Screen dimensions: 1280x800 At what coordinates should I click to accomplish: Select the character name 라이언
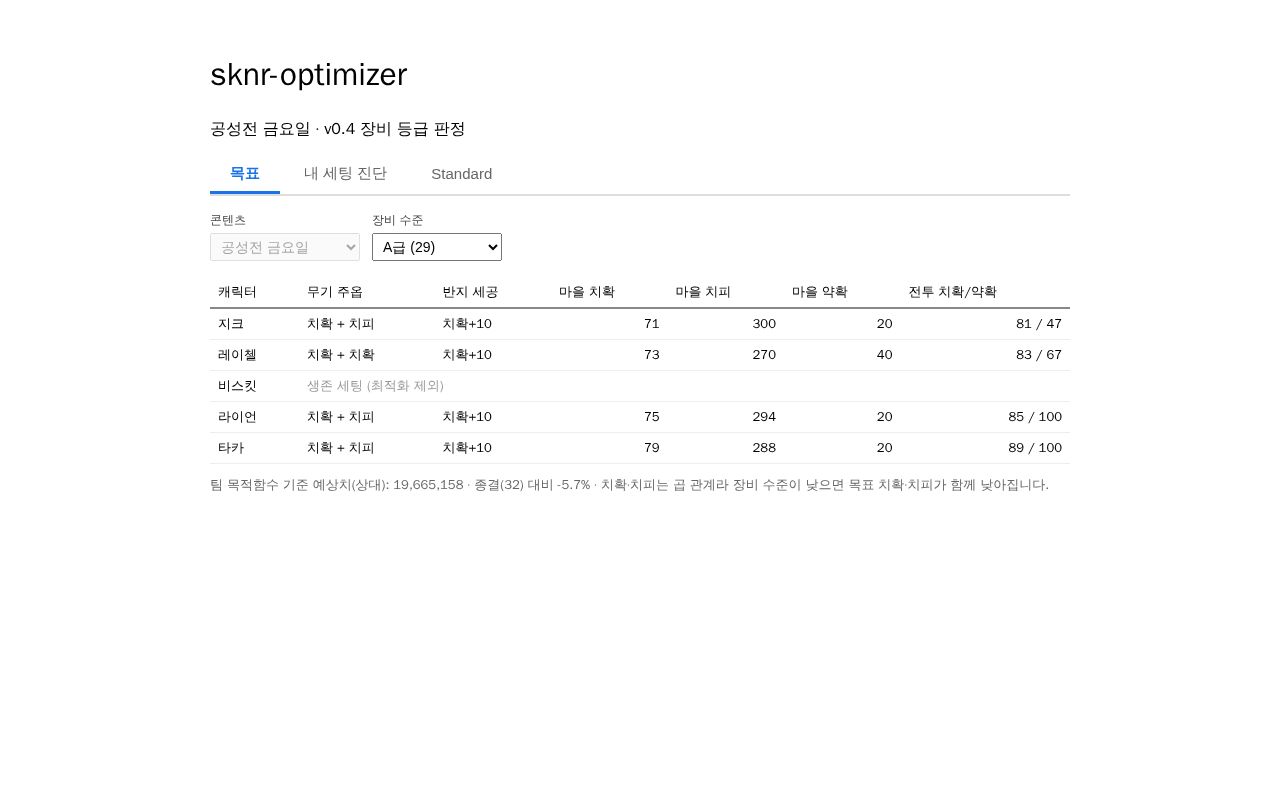coord(237,417)
